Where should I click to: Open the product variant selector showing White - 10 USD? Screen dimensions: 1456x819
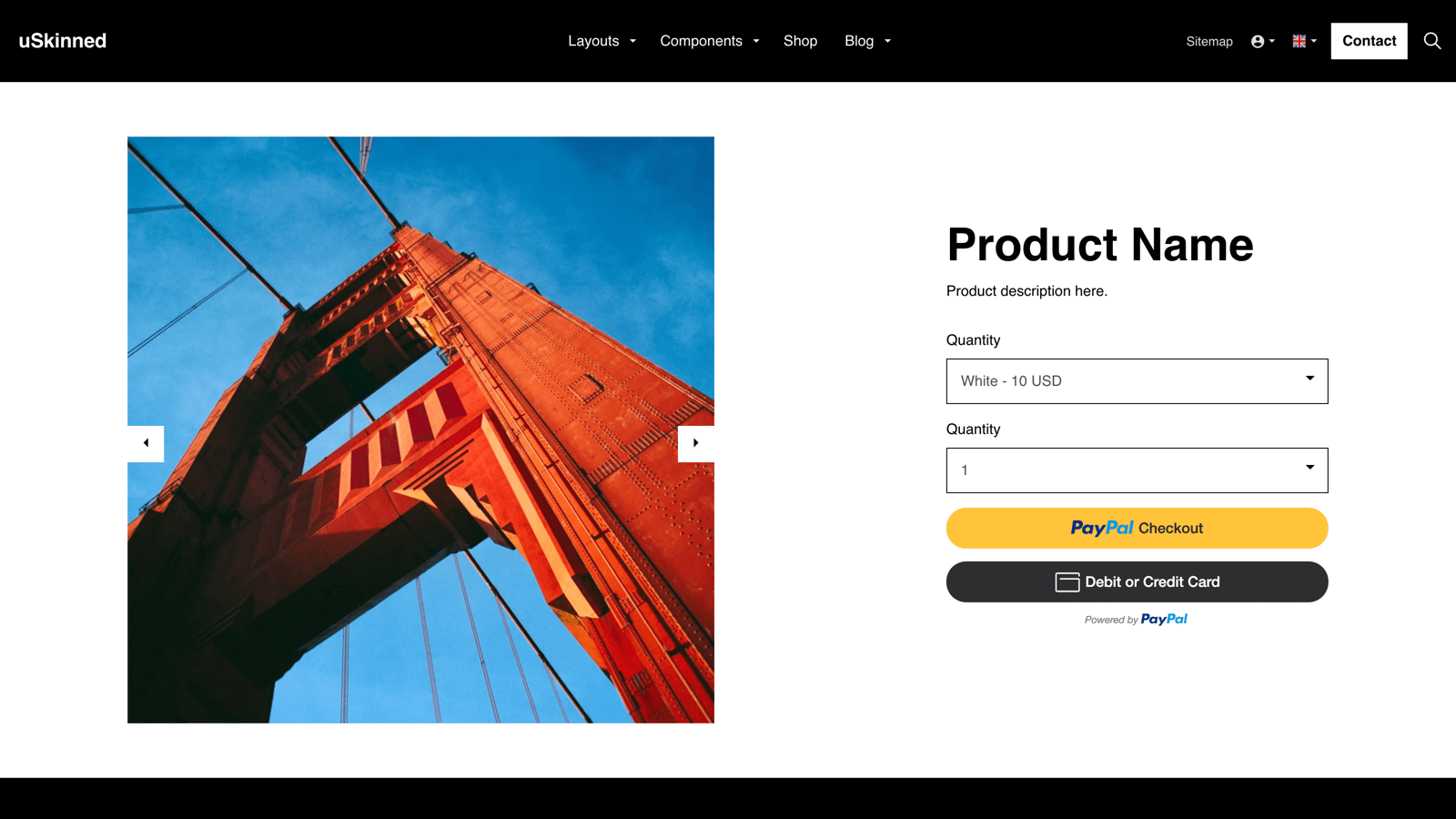[x=1137, y=381]
